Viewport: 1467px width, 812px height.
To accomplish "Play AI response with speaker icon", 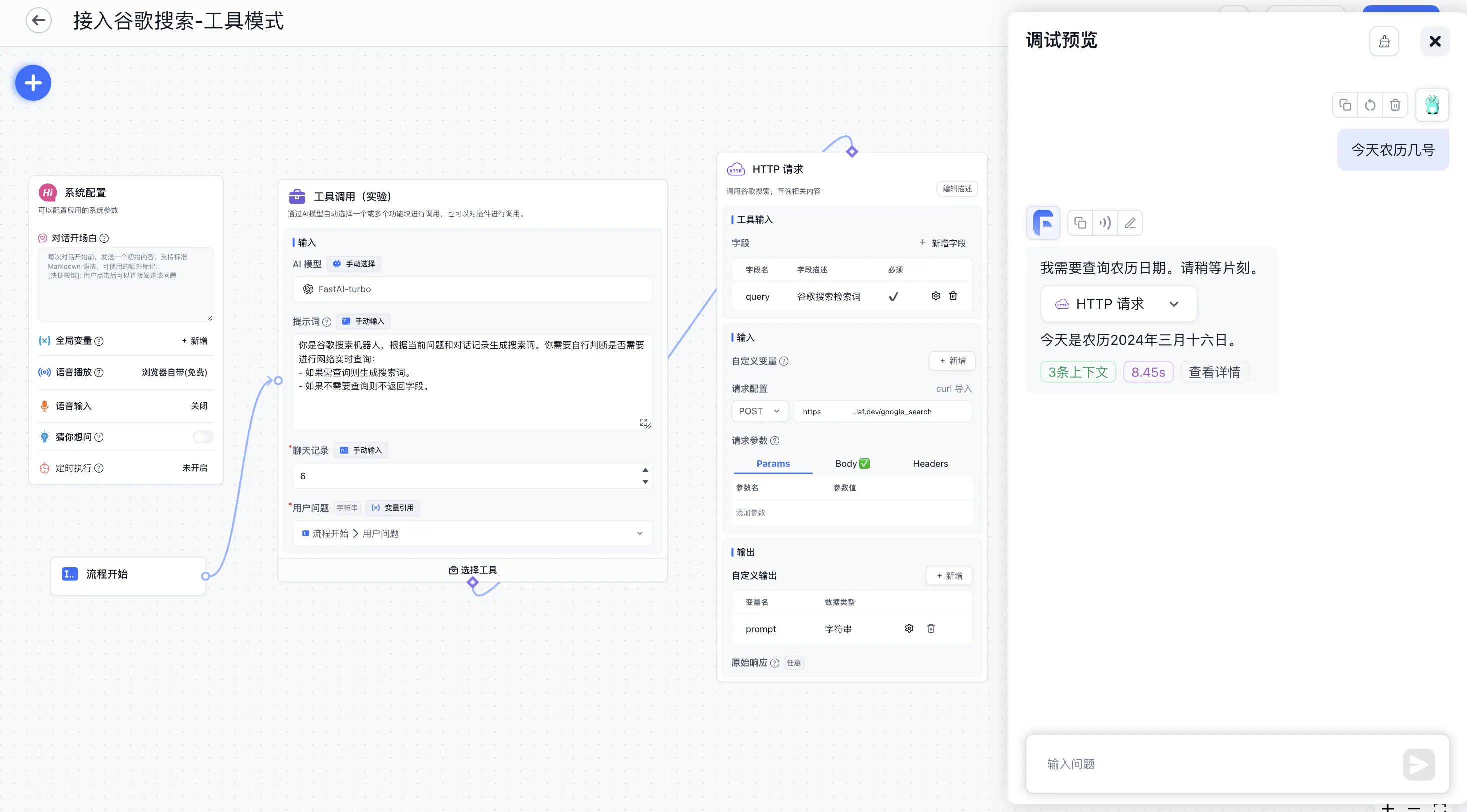I will 1105,223.
